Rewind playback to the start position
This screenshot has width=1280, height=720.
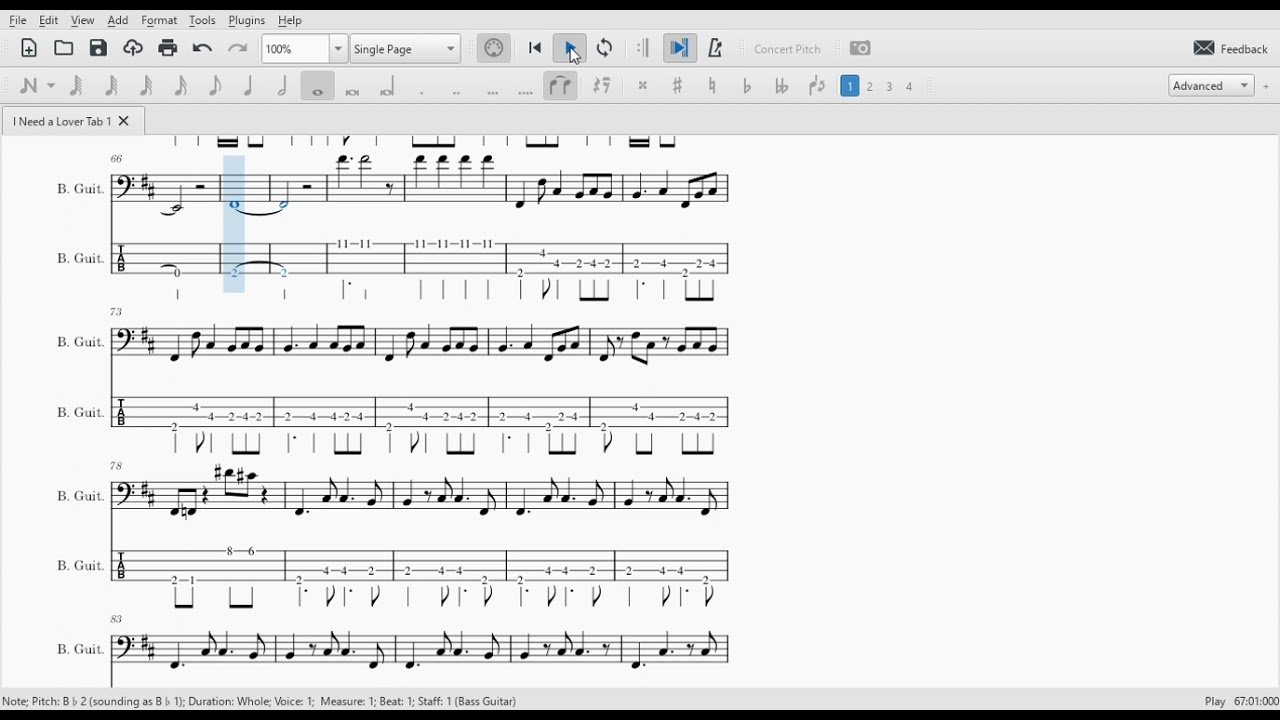[535, 48]
